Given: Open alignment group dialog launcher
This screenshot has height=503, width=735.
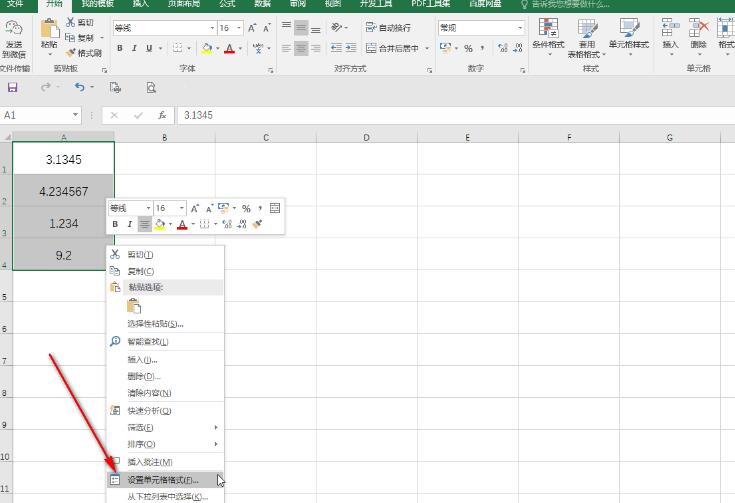Looking at the screenshot, I should click(x=429, y=70).
